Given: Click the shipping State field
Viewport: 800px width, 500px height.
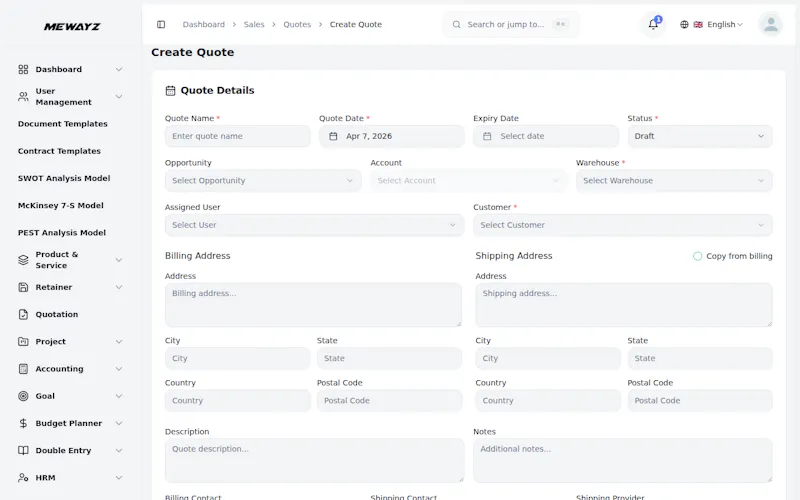Looking at the screenshot, I should [x=700, y=359].
